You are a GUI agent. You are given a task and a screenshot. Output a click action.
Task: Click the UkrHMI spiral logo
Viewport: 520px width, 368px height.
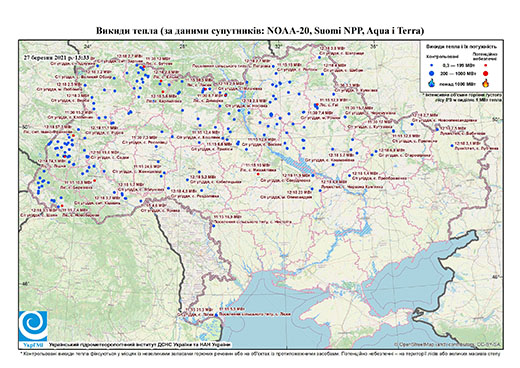click(x=33, y=327)
